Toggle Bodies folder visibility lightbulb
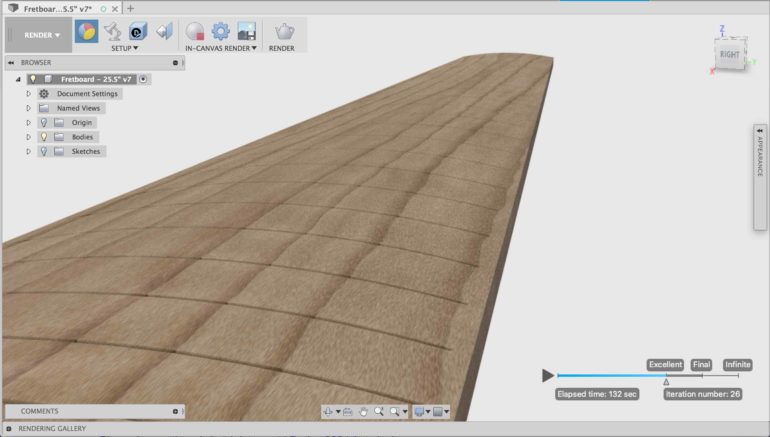This screenshot has height=437, width=770. click(x=43, y=137)
